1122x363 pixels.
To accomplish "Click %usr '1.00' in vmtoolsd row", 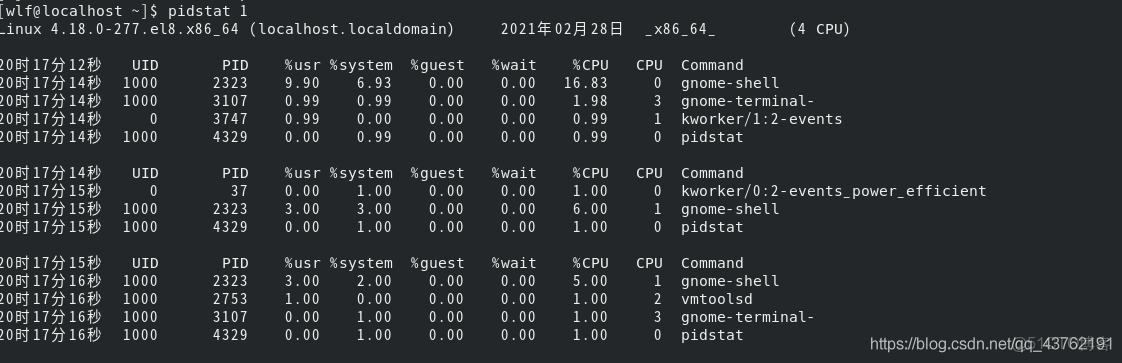I will (302, 299).
